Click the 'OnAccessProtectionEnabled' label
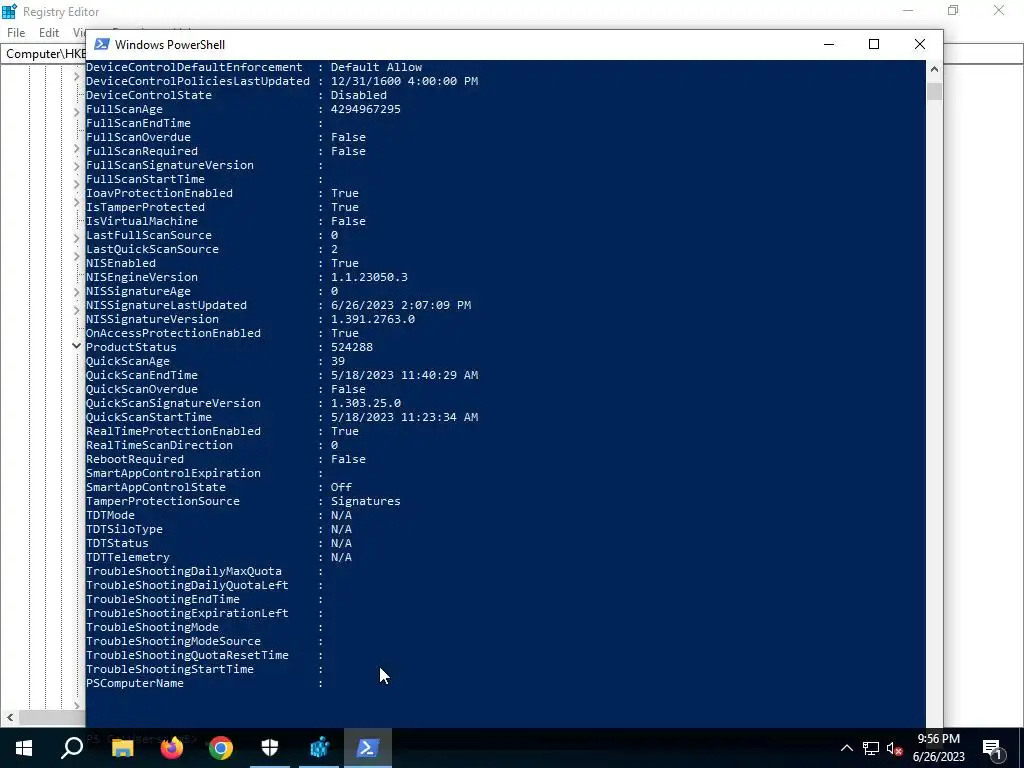Screen dimensions: 1024x768 click(173, 333)
